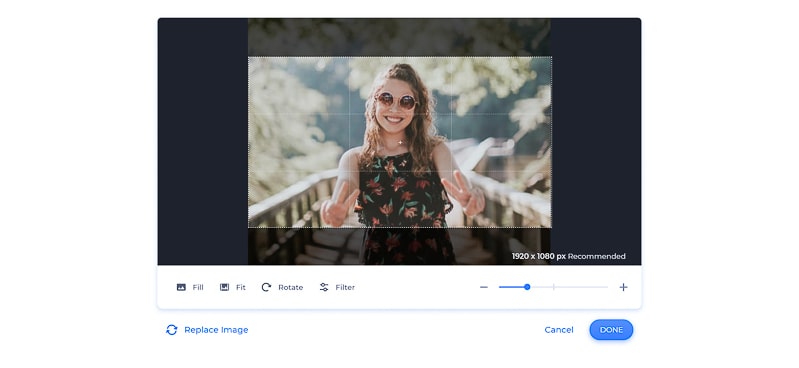Confirm with the DONE button
The width and height of the screenshot is (799, 368).
(x=611, y=330)
